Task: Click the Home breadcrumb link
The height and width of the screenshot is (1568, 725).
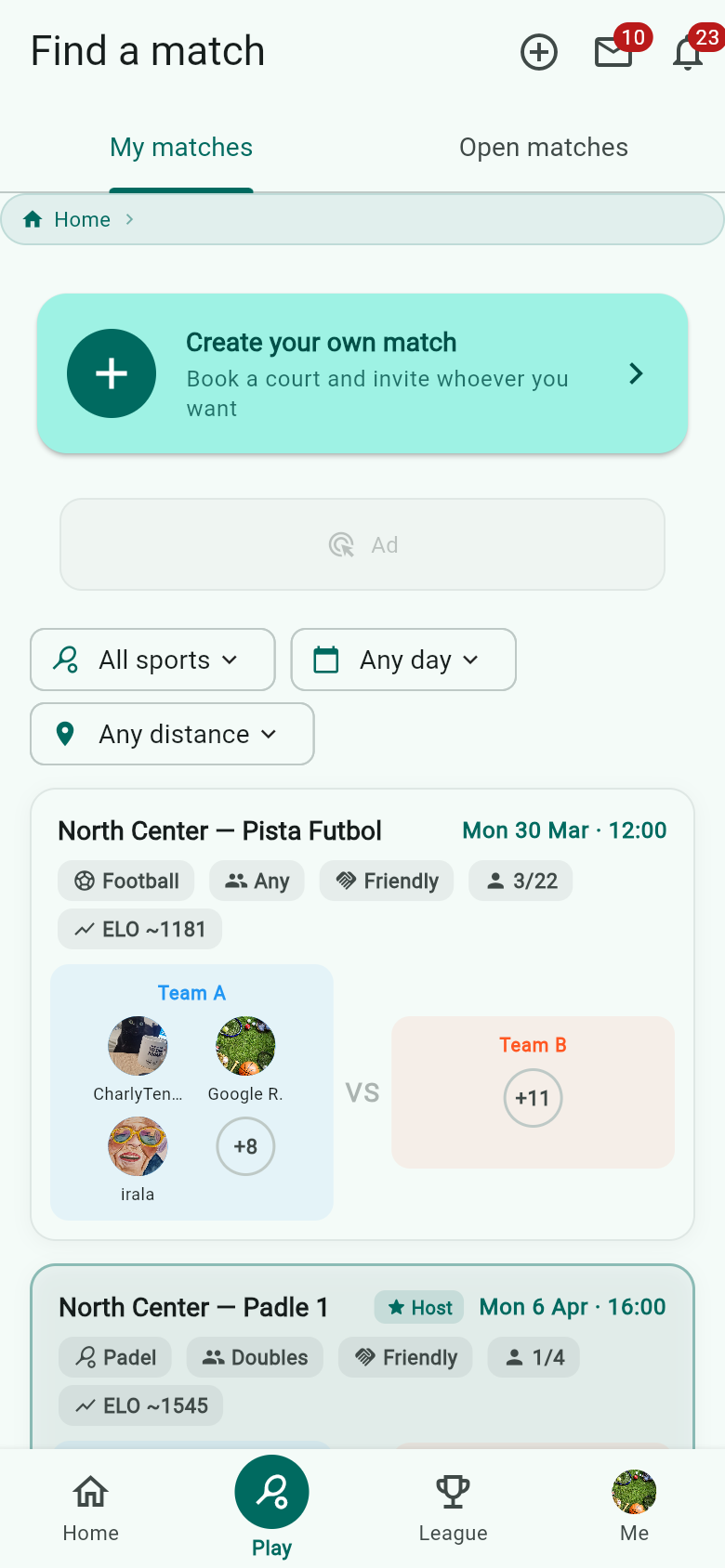Action: pos(82,219)
